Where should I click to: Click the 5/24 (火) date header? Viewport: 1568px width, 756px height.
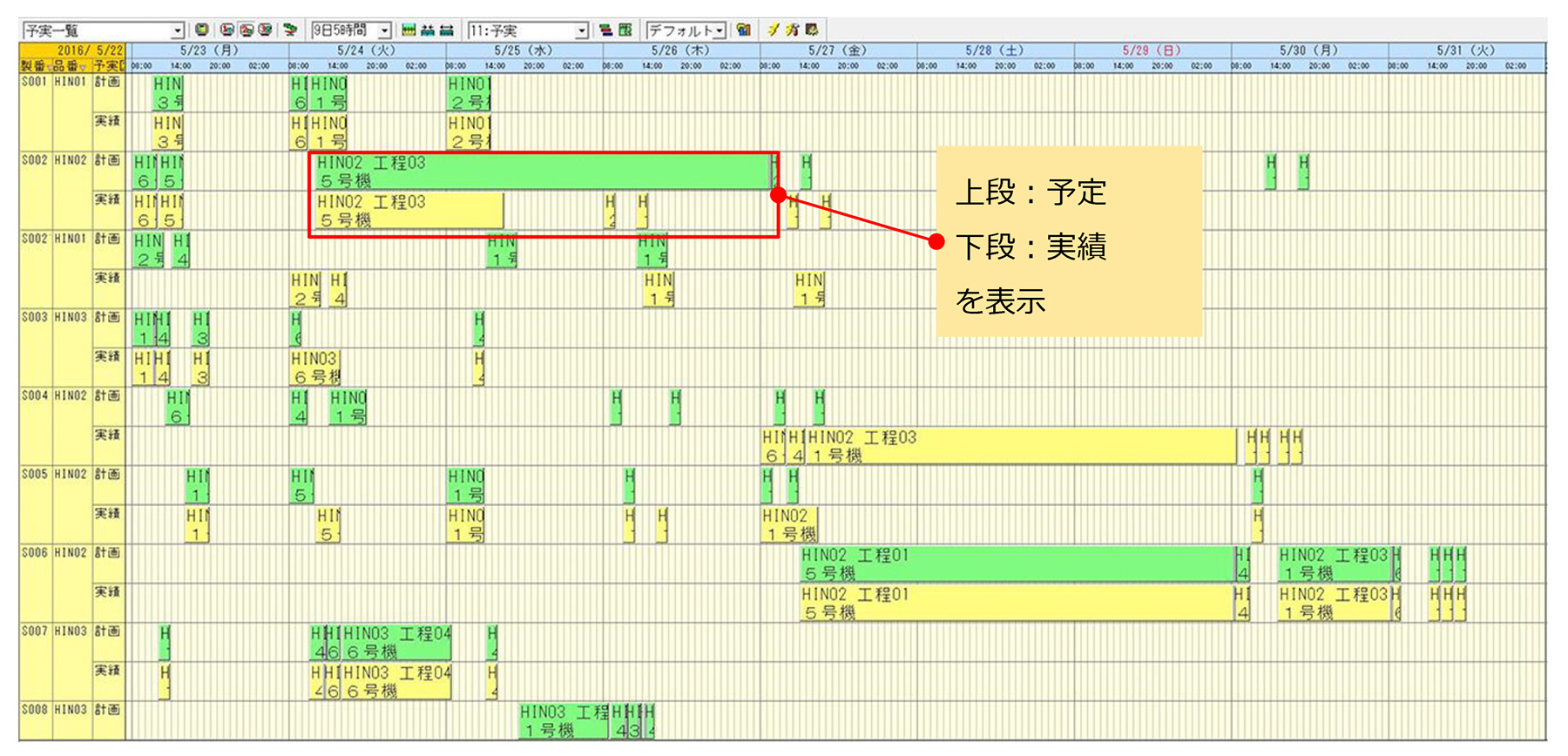[x=367, y=51]
